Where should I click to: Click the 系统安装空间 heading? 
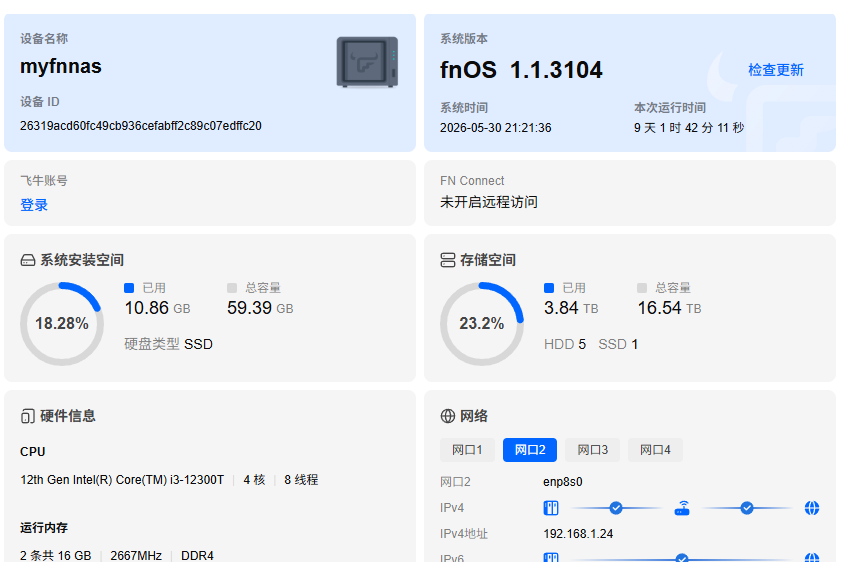82,260
